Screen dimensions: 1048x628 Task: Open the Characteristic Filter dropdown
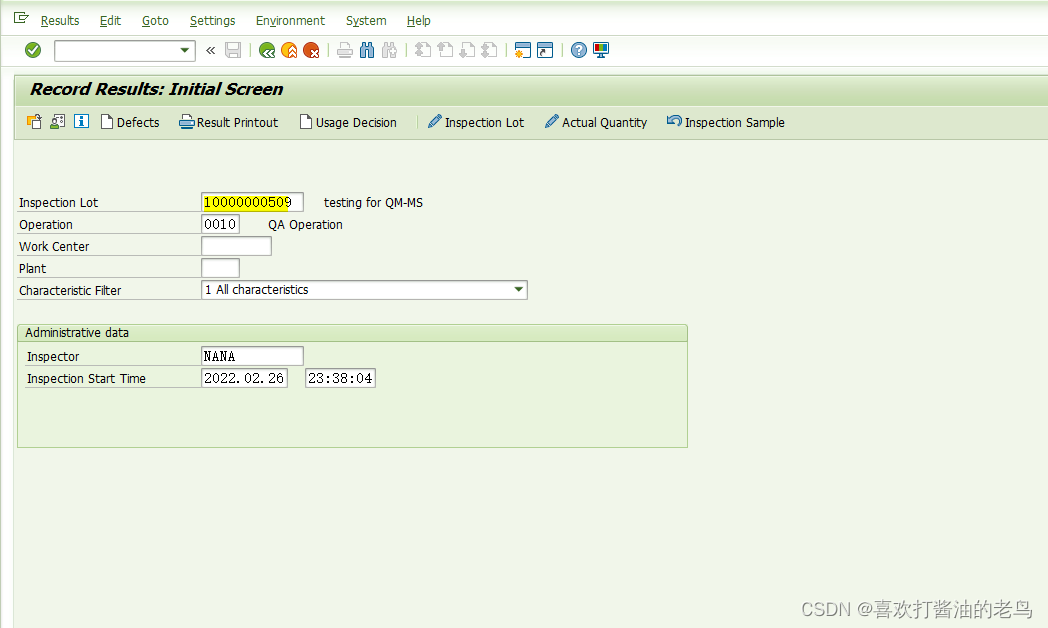518,290
